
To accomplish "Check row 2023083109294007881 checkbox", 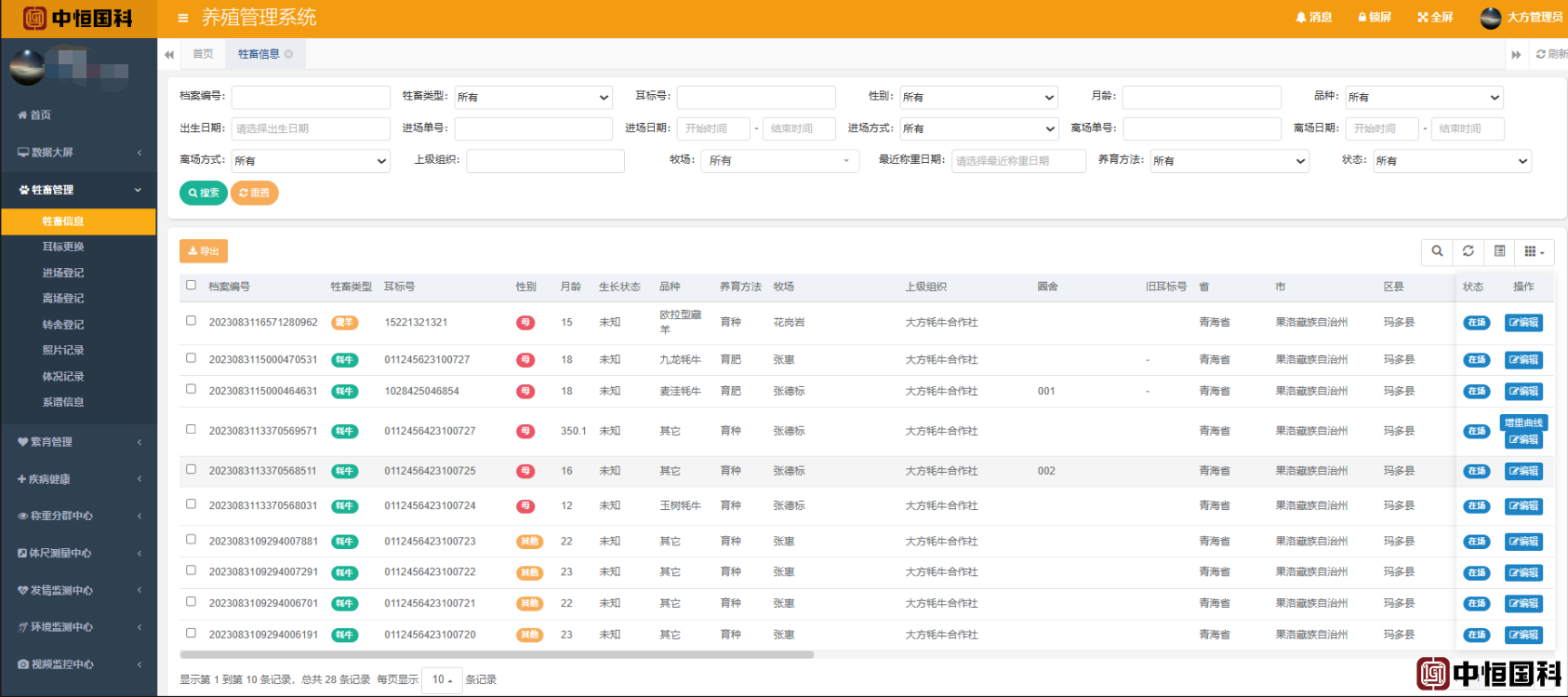I will (x=192, y=540).
